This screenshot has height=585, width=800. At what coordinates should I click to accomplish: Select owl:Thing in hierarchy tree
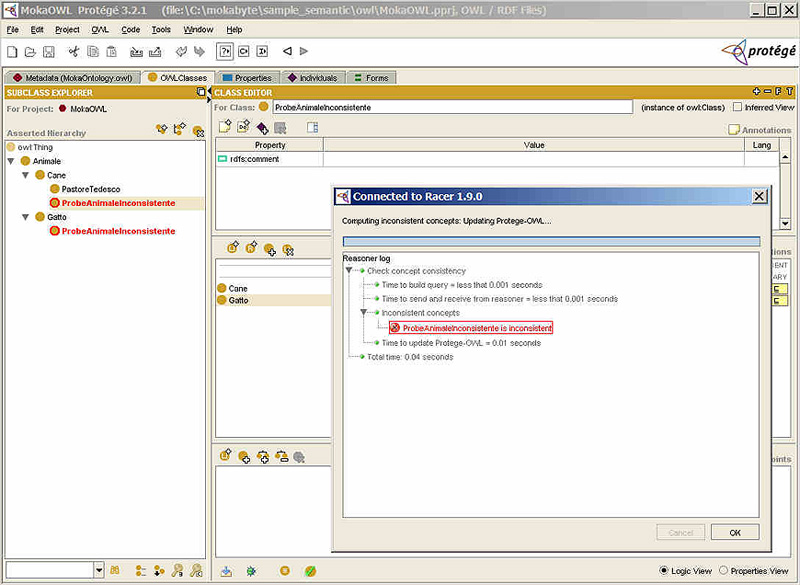[x=35, y=147]
